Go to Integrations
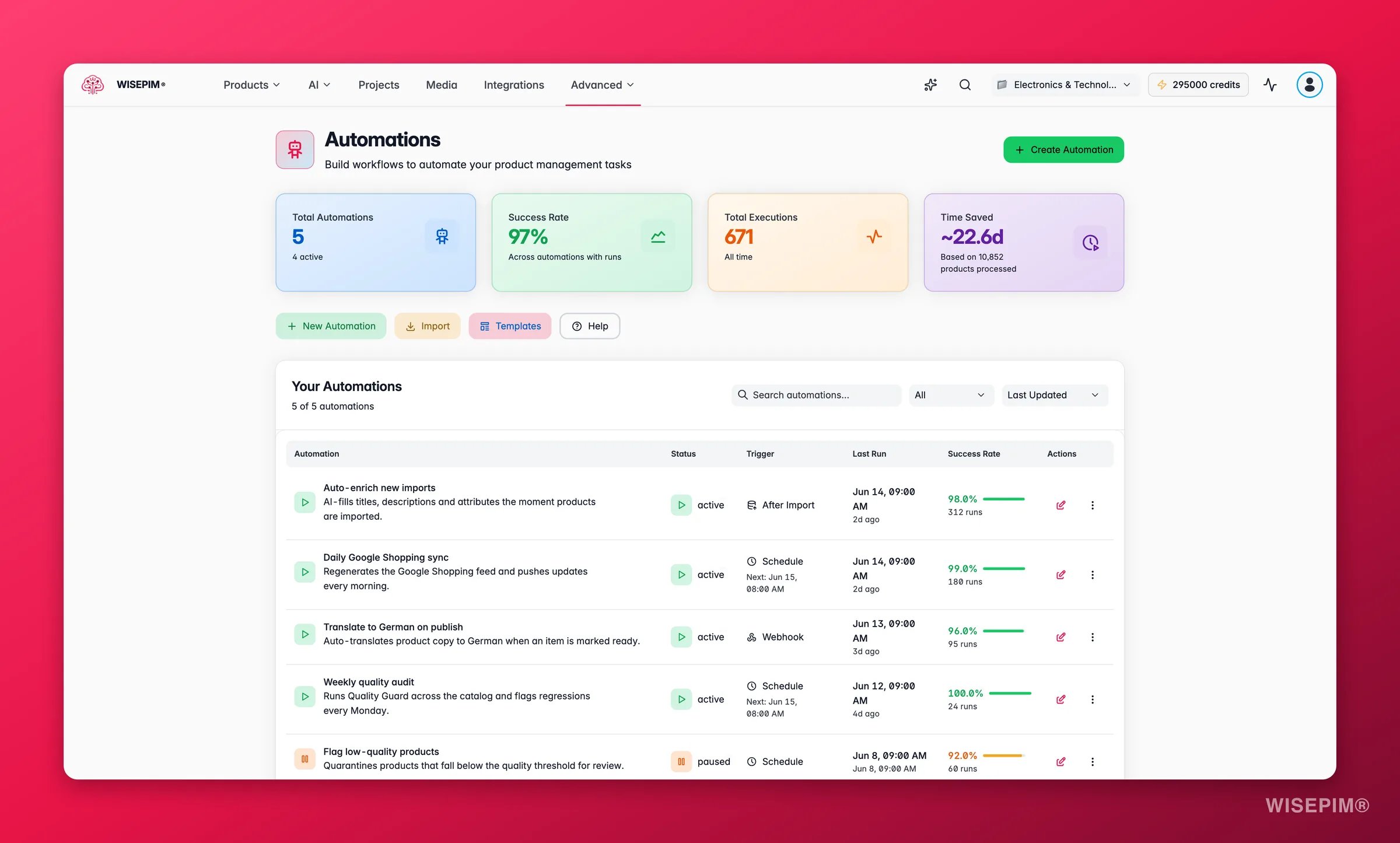This screenshot has height=843, width=1400. [514, 85]
